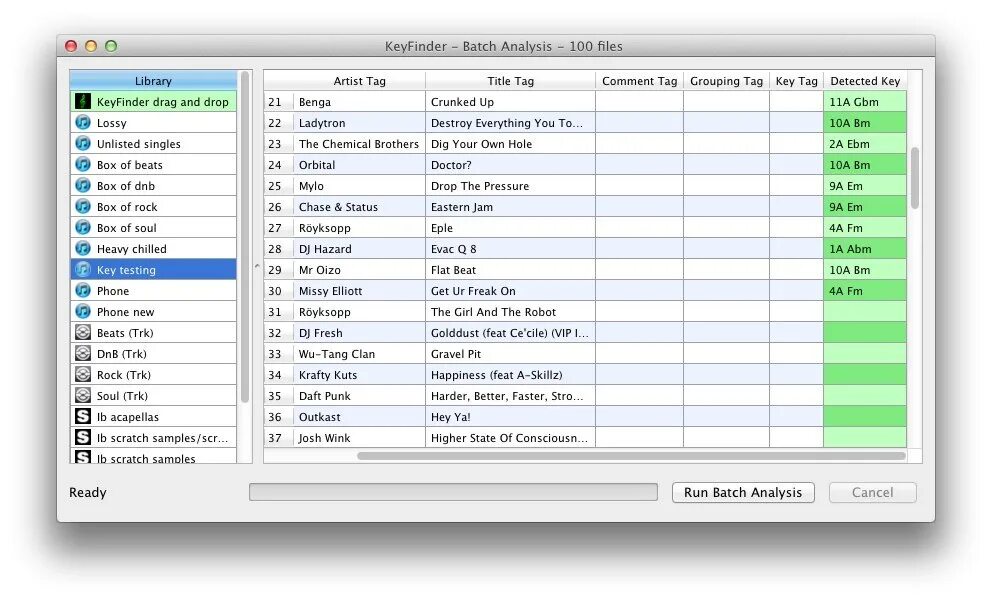992x601 pixels.
Task: Click the Lossy playlist icon
Action: click(x=83, y=122)
